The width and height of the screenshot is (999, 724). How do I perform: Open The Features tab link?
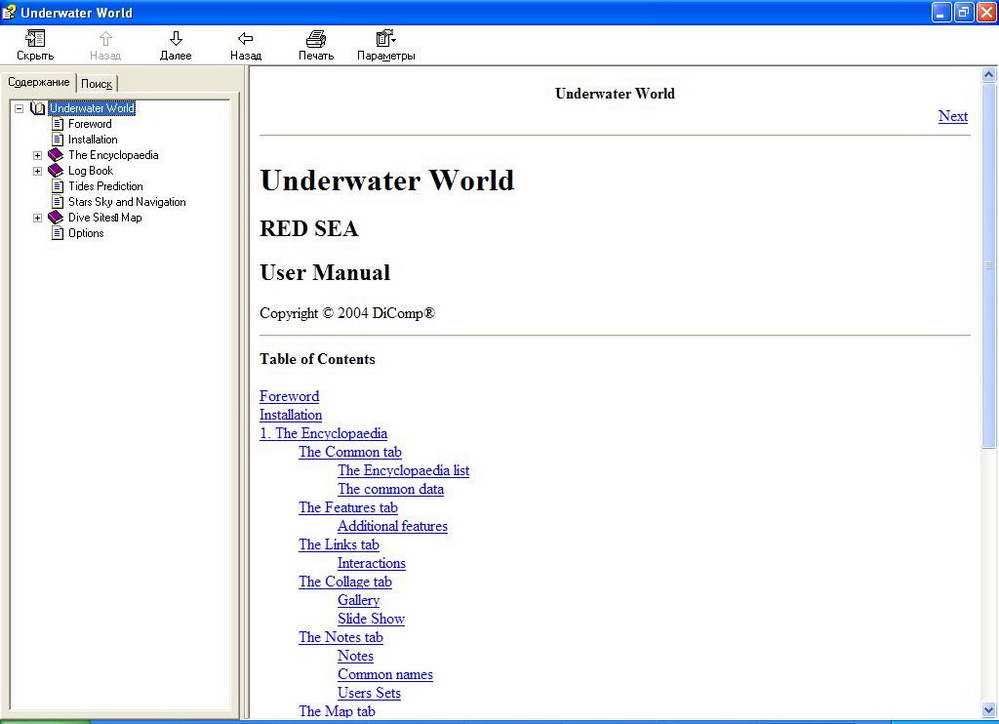point(348,507)
